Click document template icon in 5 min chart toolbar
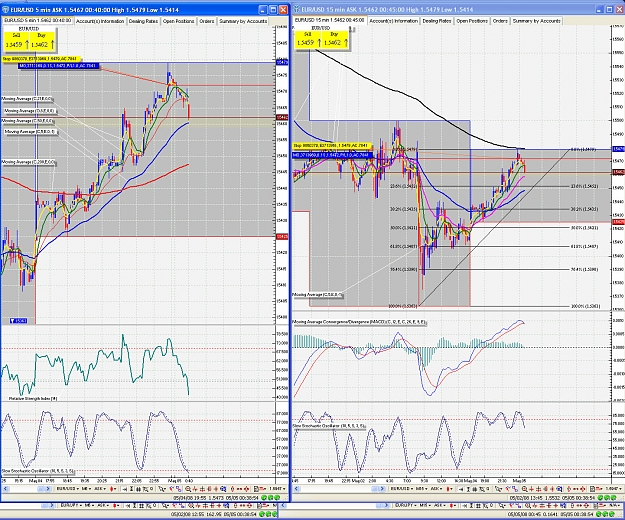625x520 pixels. click(256, 489)
